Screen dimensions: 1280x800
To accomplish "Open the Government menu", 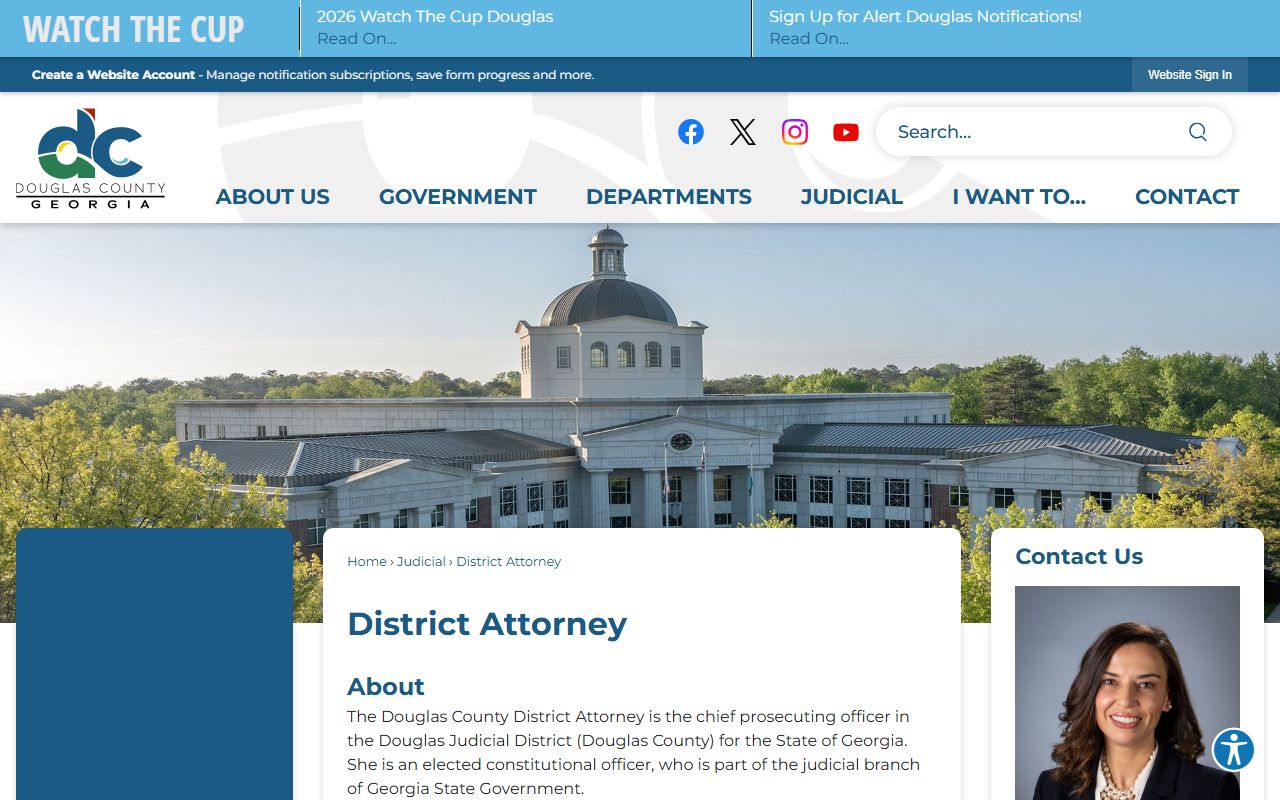I will [x=458, y=197].
